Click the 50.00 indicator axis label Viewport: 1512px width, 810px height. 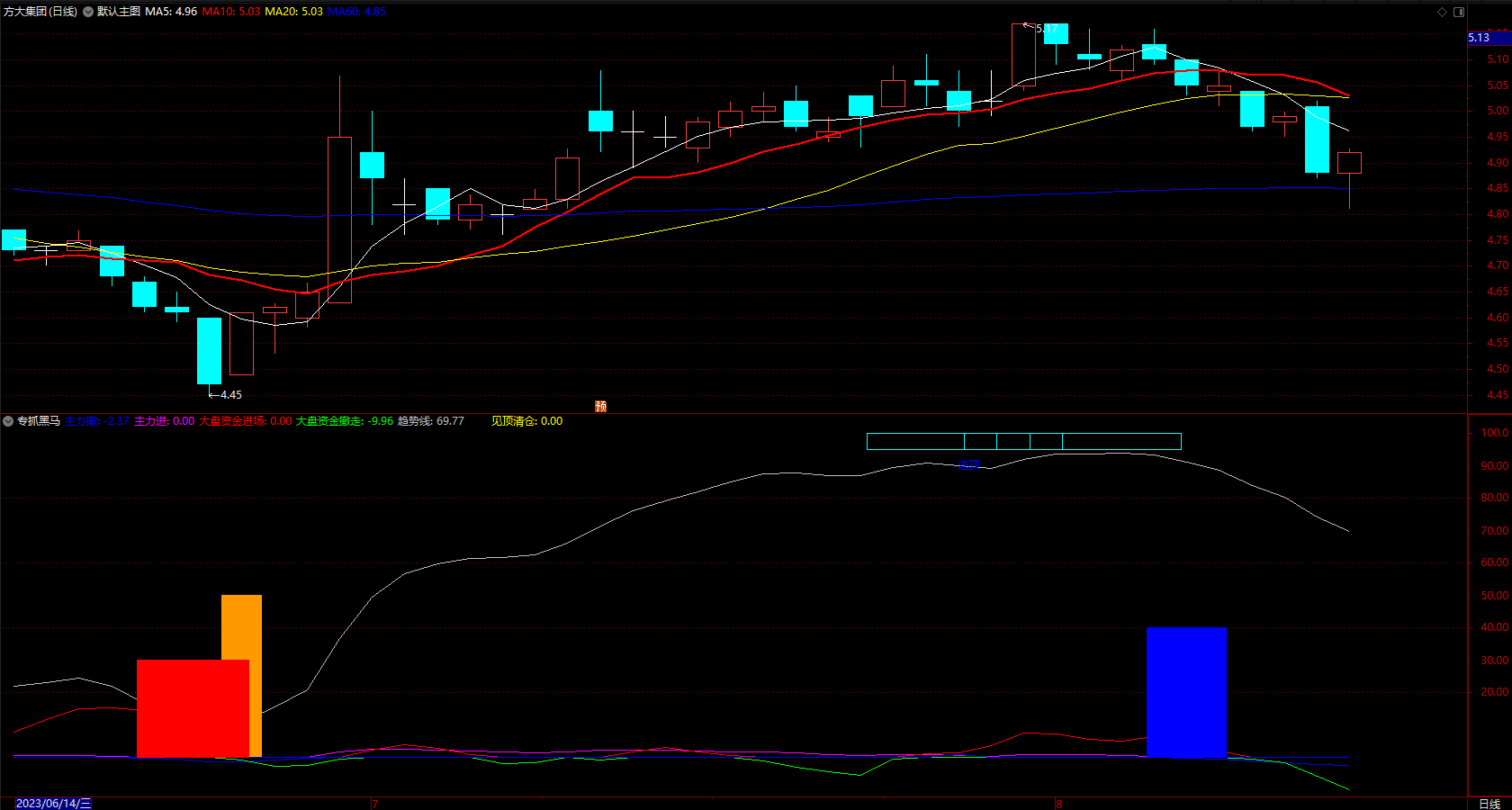pos(1495,596)
